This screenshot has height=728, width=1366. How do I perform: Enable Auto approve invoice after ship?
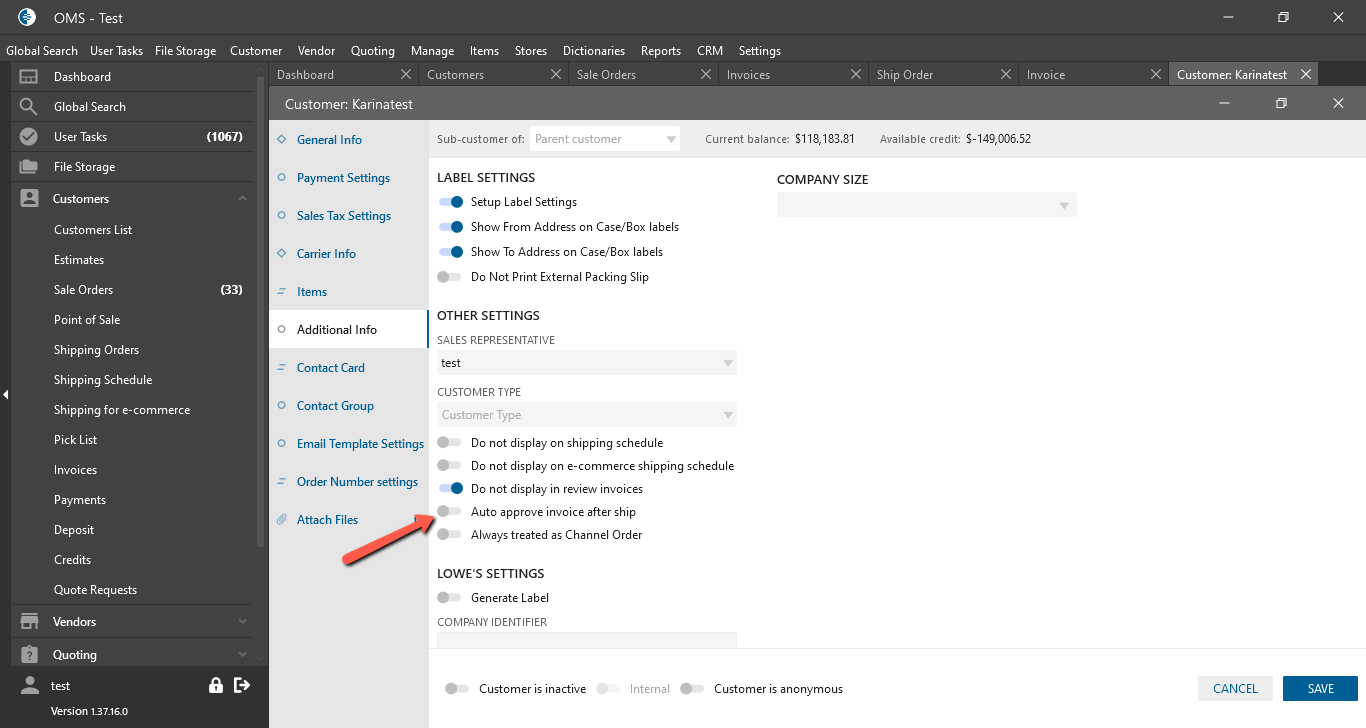[450, 512]
